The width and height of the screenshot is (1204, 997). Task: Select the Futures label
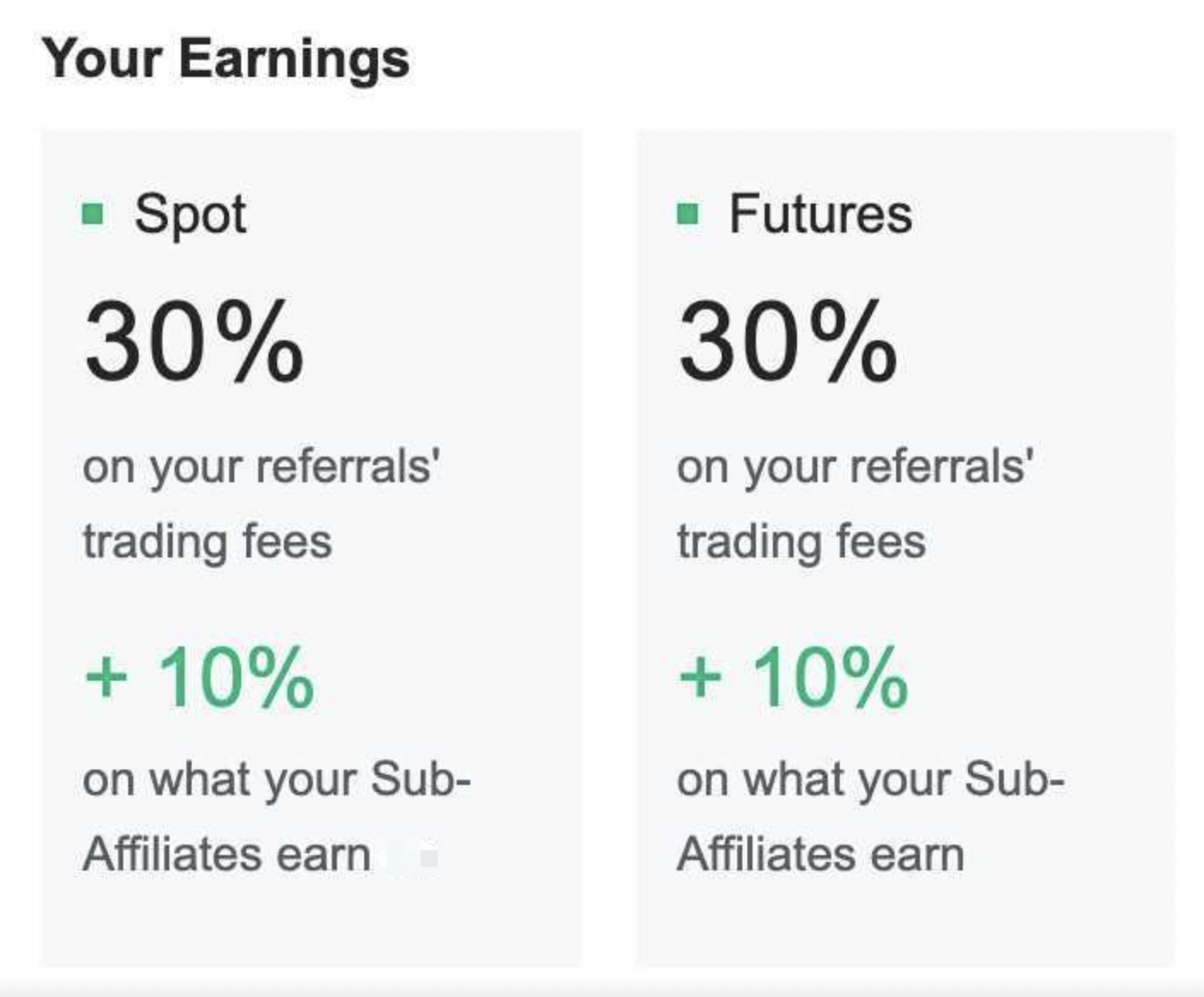pyautogui.click(x=820, y=213)
